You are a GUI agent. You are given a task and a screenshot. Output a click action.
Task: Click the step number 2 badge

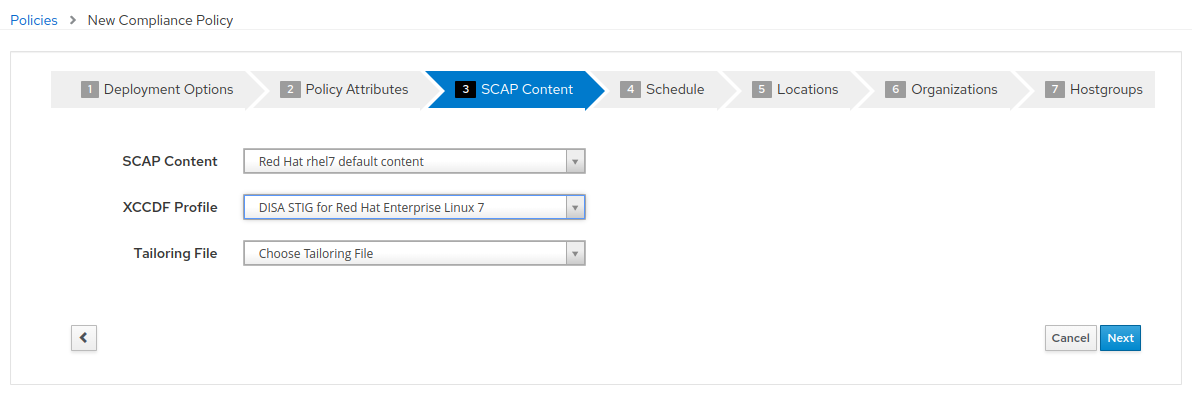tap(290, 90)
